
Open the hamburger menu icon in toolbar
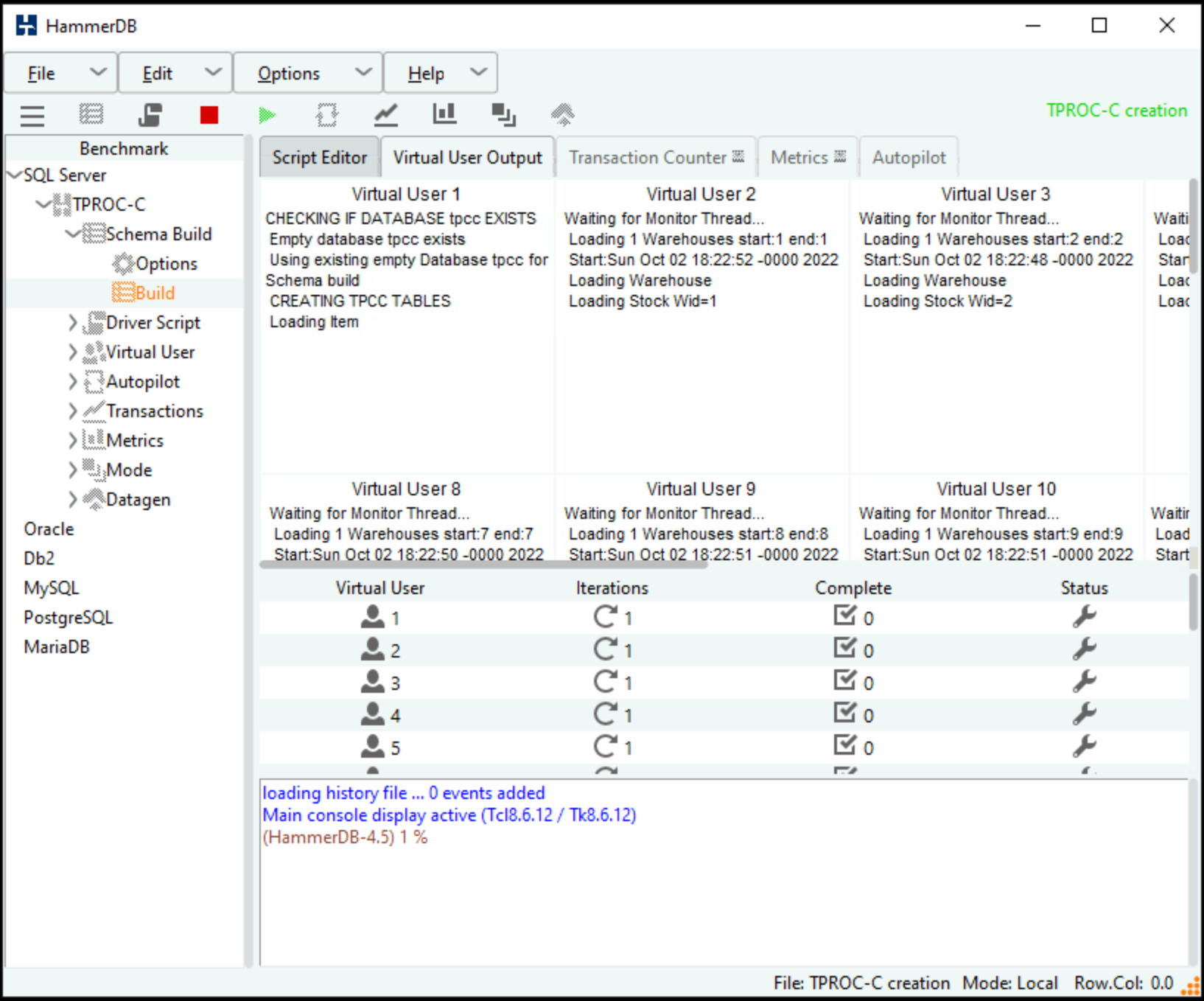(x=32, y=115)
